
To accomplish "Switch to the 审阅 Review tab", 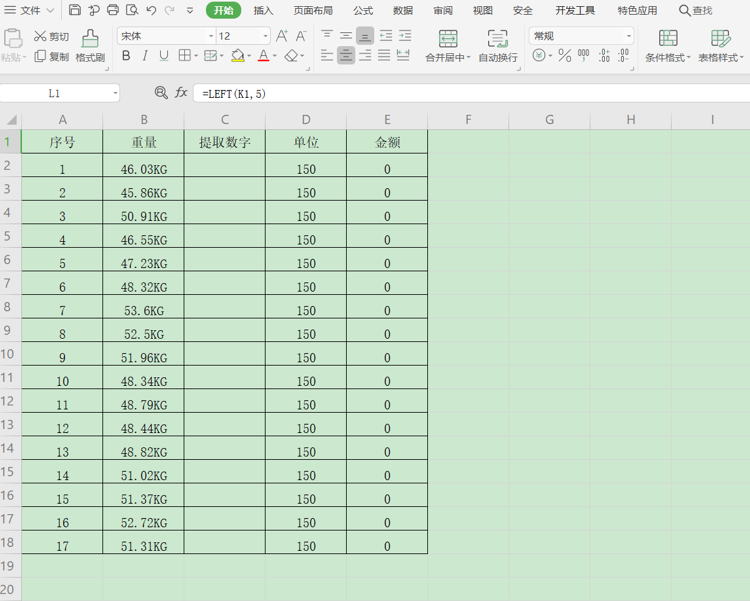I will (443, 10).
